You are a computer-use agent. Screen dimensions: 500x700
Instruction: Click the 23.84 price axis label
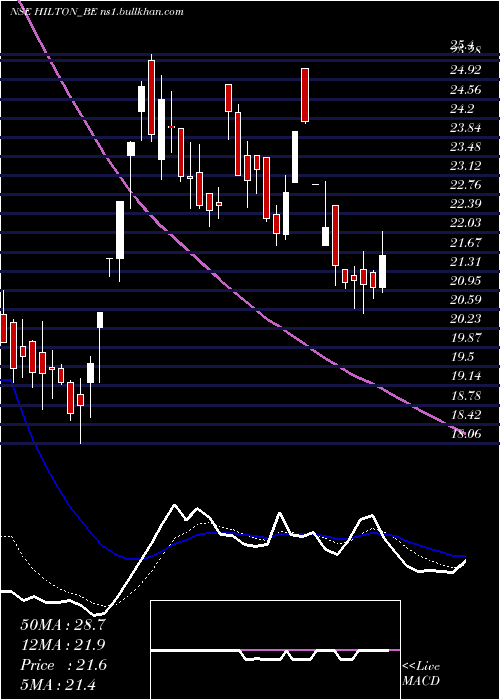466,128
